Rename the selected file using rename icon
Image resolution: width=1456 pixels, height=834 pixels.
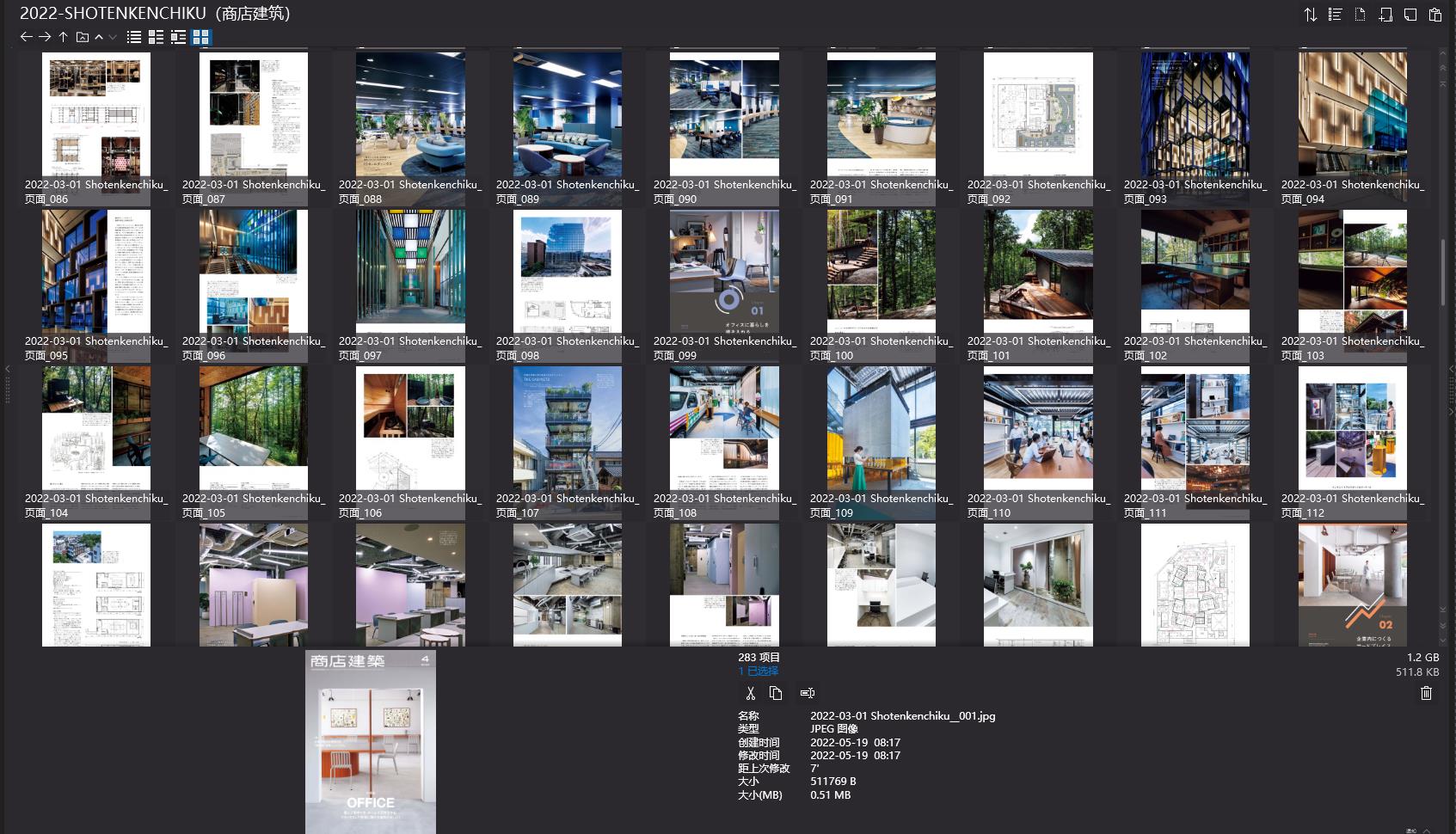(x=807, y=693)
